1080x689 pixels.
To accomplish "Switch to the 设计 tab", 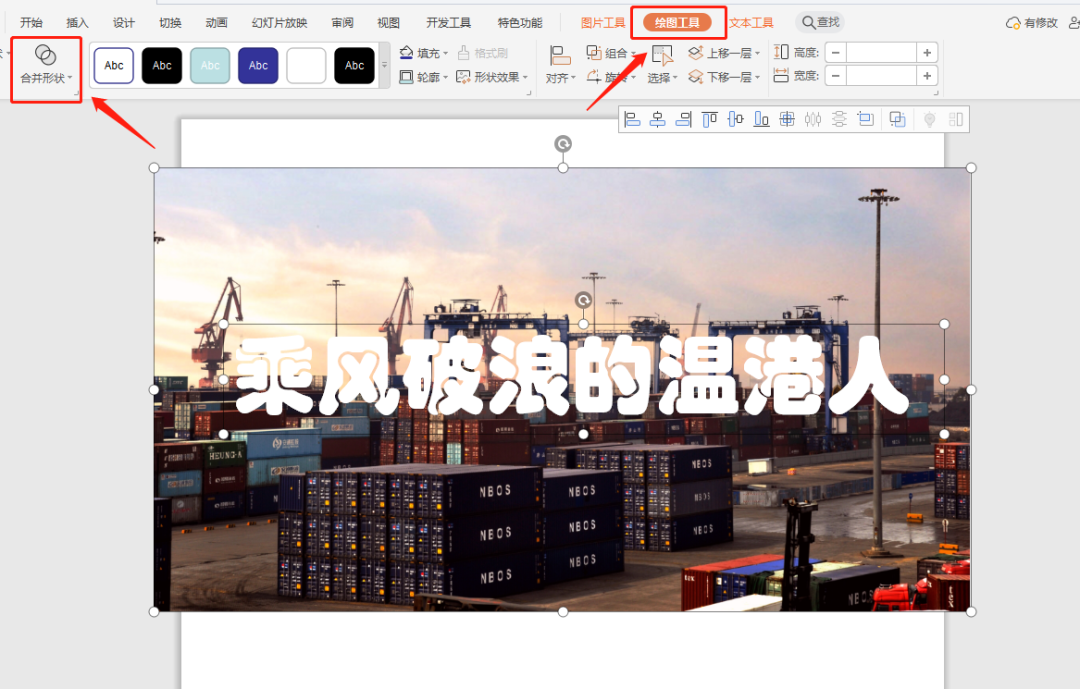I will 124,23.
